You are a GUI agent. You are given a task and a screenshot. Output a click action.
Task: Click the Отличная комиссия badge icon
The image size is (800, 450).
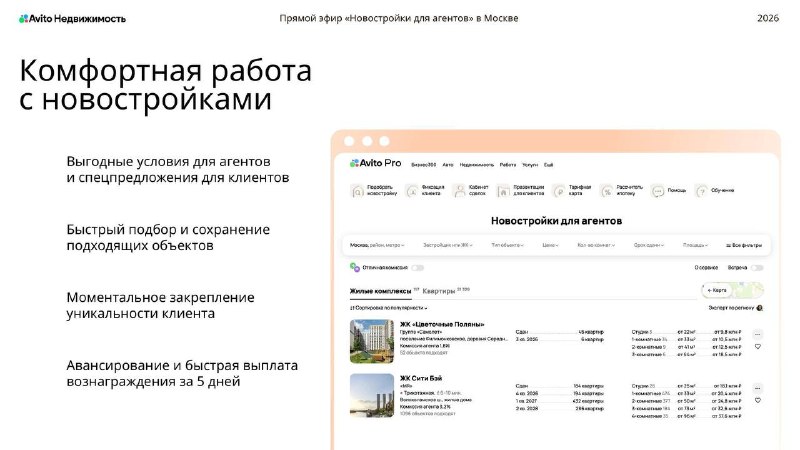tap(355, 267)
